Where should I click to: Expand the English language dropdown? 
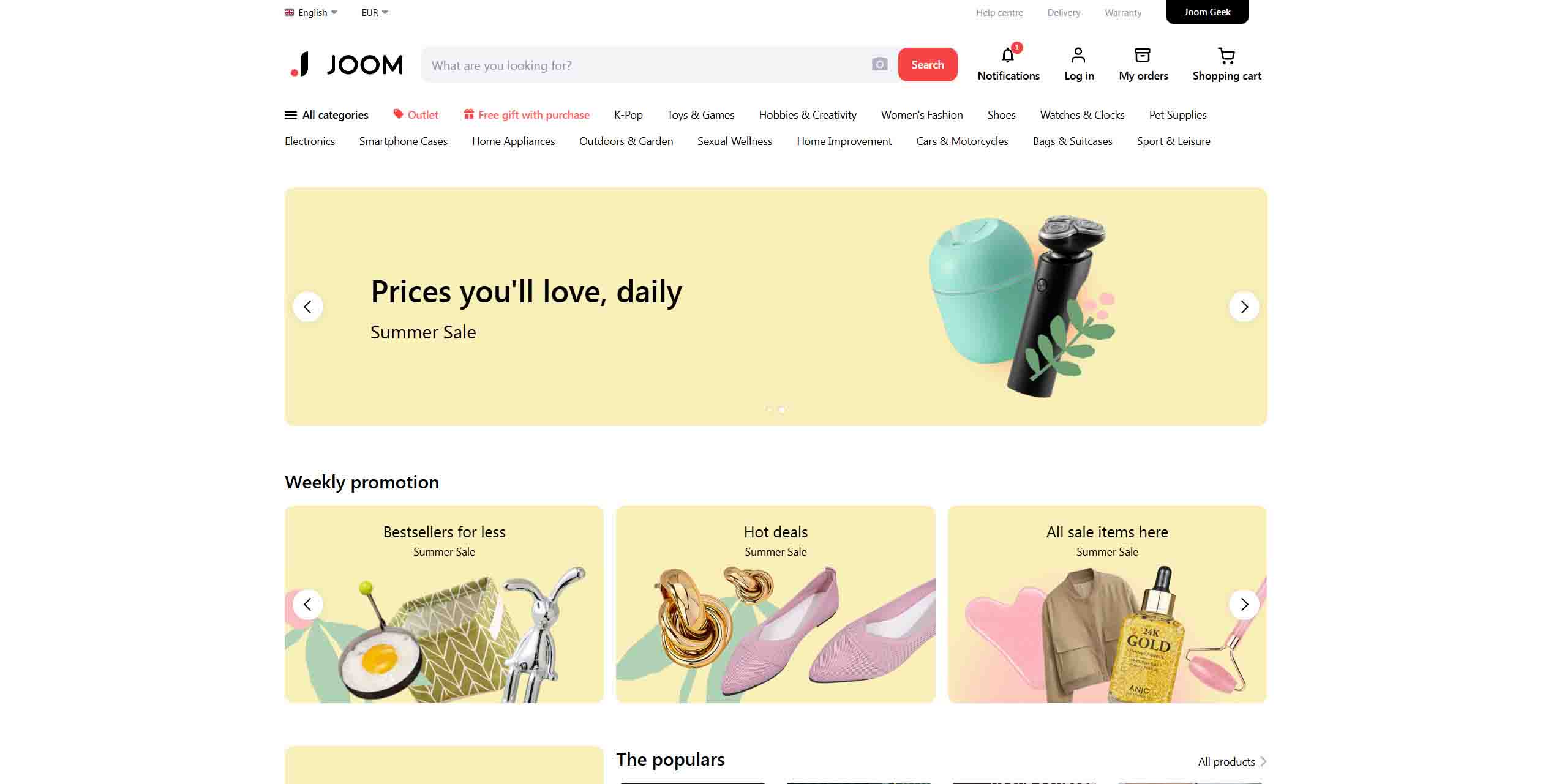tap(311, 12)
